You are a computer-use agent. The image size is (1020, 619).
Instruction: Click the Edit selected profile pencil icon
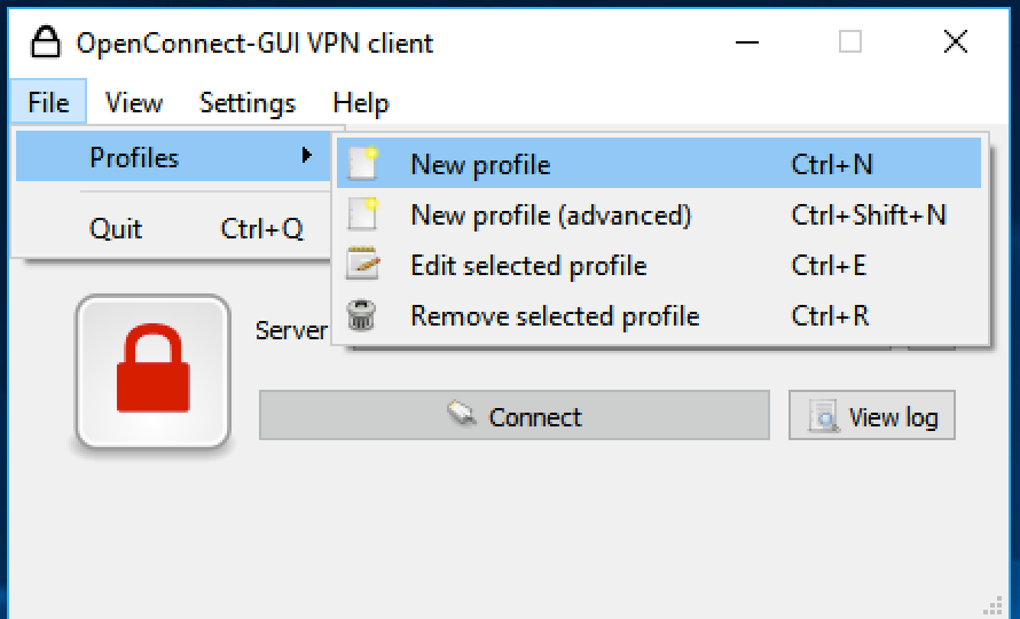point(362,265)
